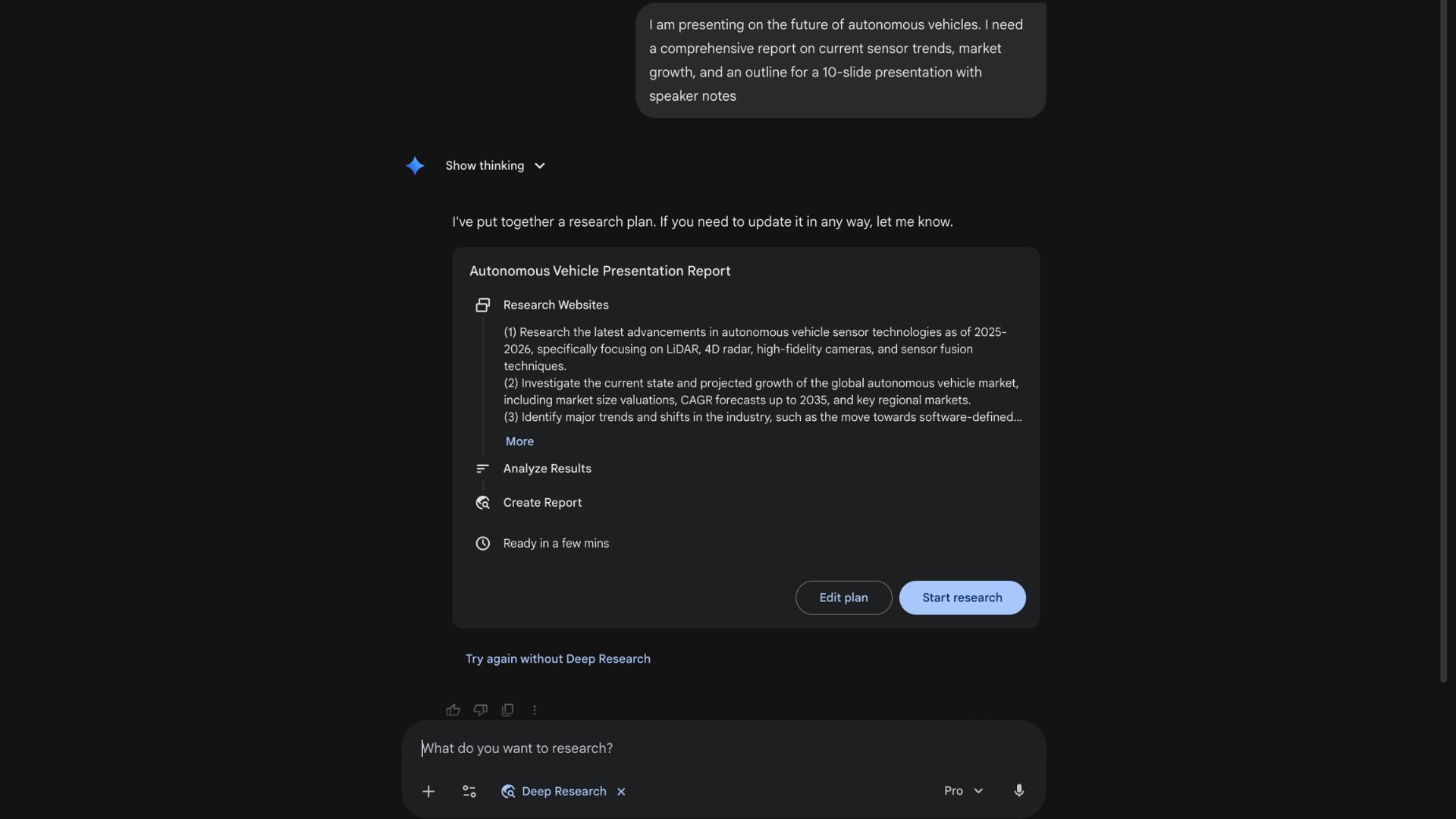Click Try again without Deep Research link
The height and width of the screenshot is (819, 1456).
[558, 659]
